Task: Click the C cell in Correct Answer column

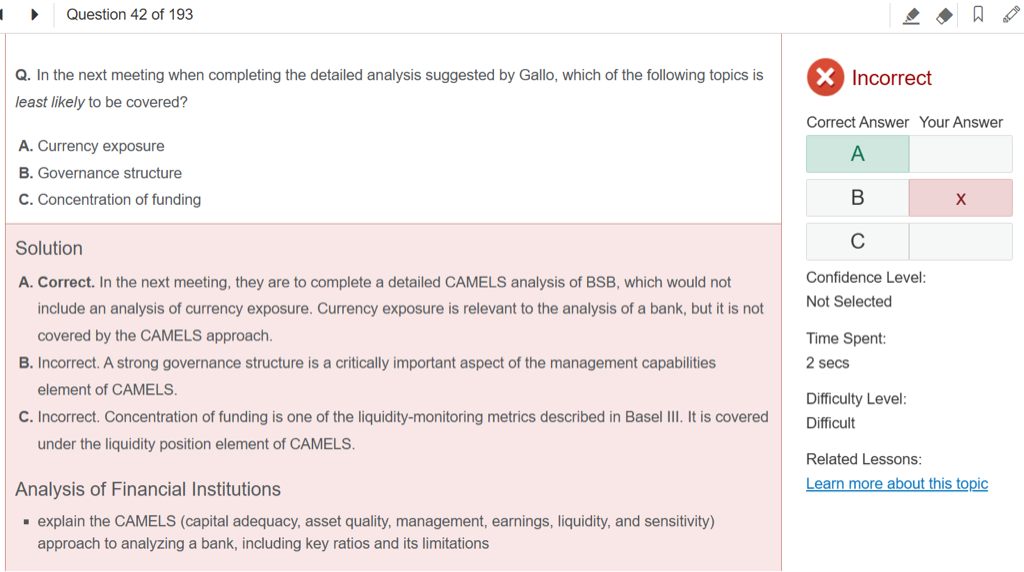Action: (857, 242)
